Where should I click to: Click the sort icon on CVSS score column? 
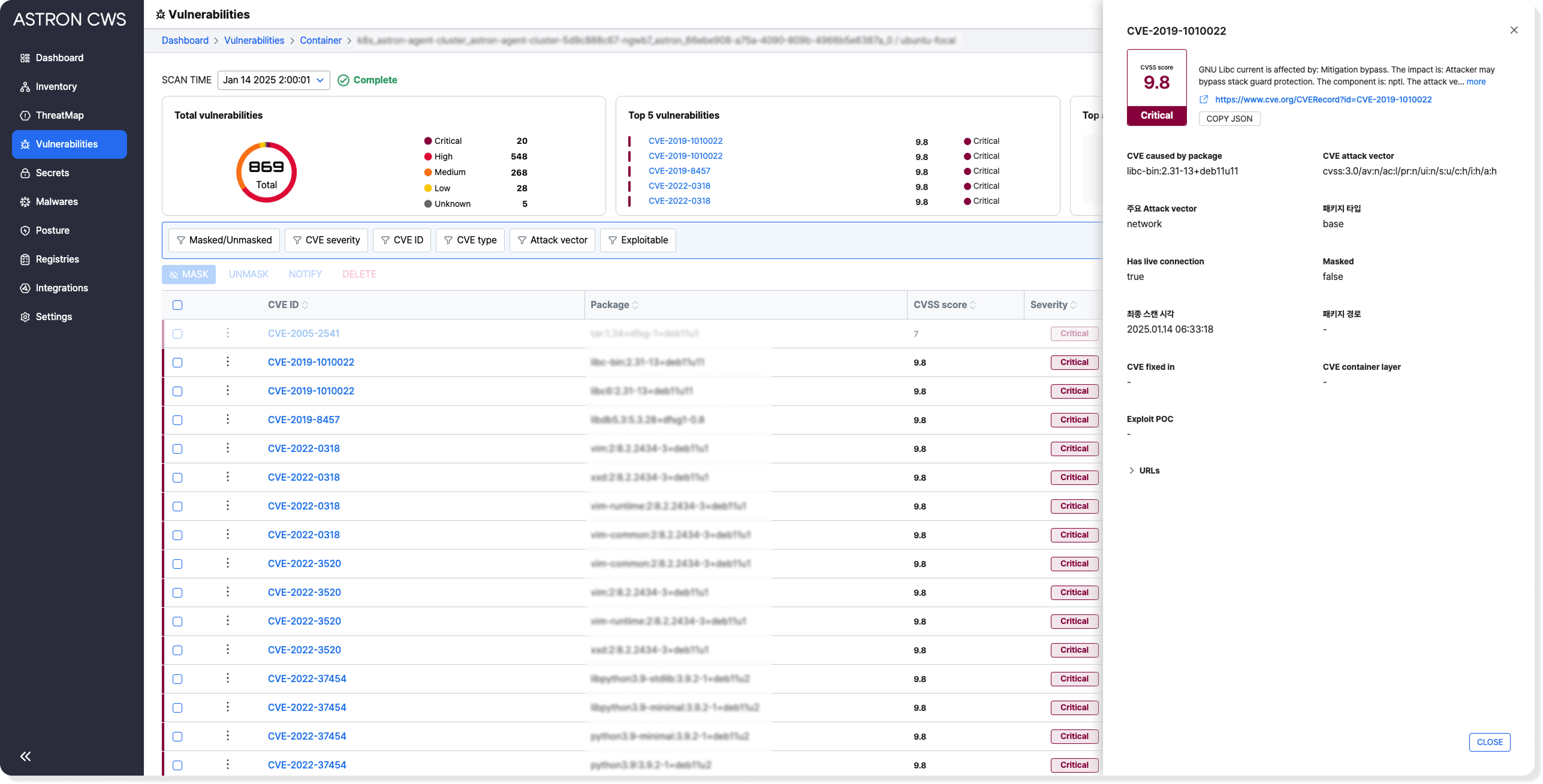point(973,305)
